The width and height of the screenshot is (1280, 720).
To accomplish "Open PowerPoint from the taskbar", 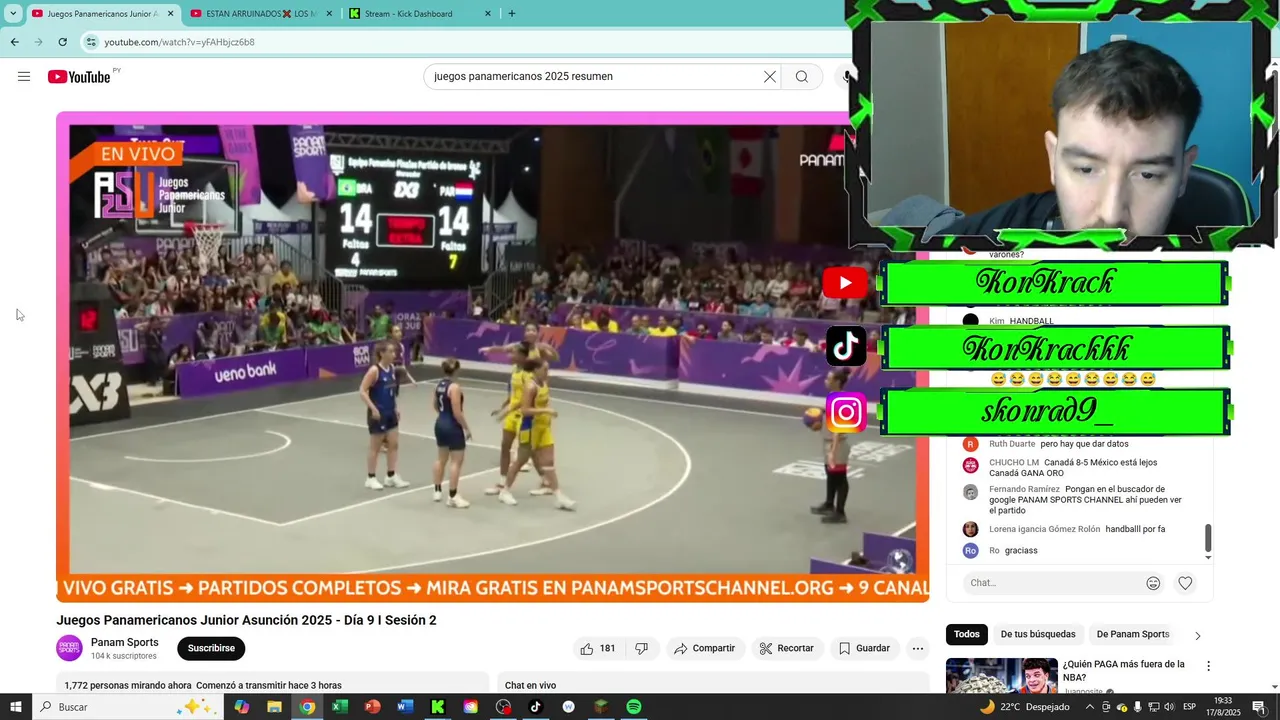I will click(x=372, y=707).
